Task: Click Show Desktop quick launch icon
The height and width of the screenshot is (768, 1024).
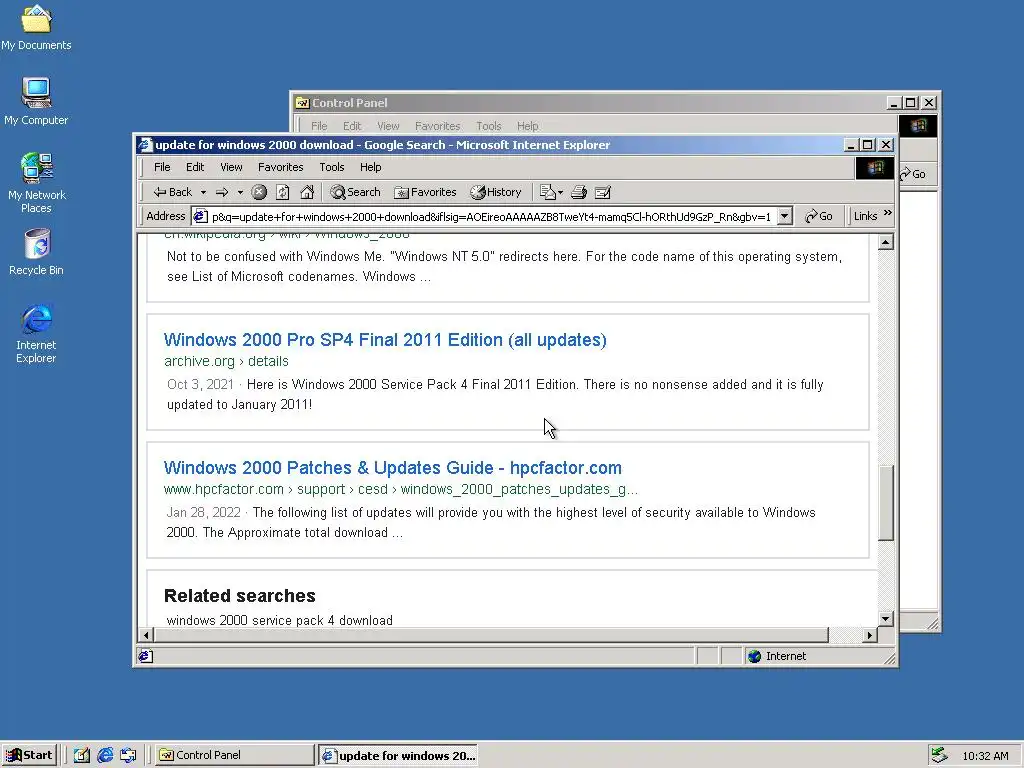Action: pos(82,755)
